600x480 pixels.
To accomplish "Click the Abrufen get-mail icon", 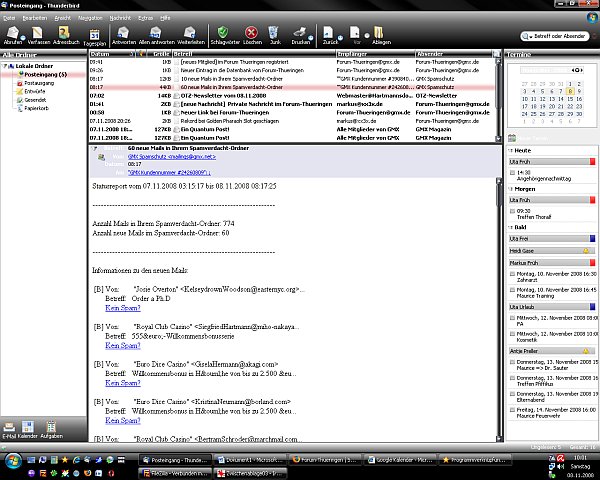I will (x=13, y=33).
